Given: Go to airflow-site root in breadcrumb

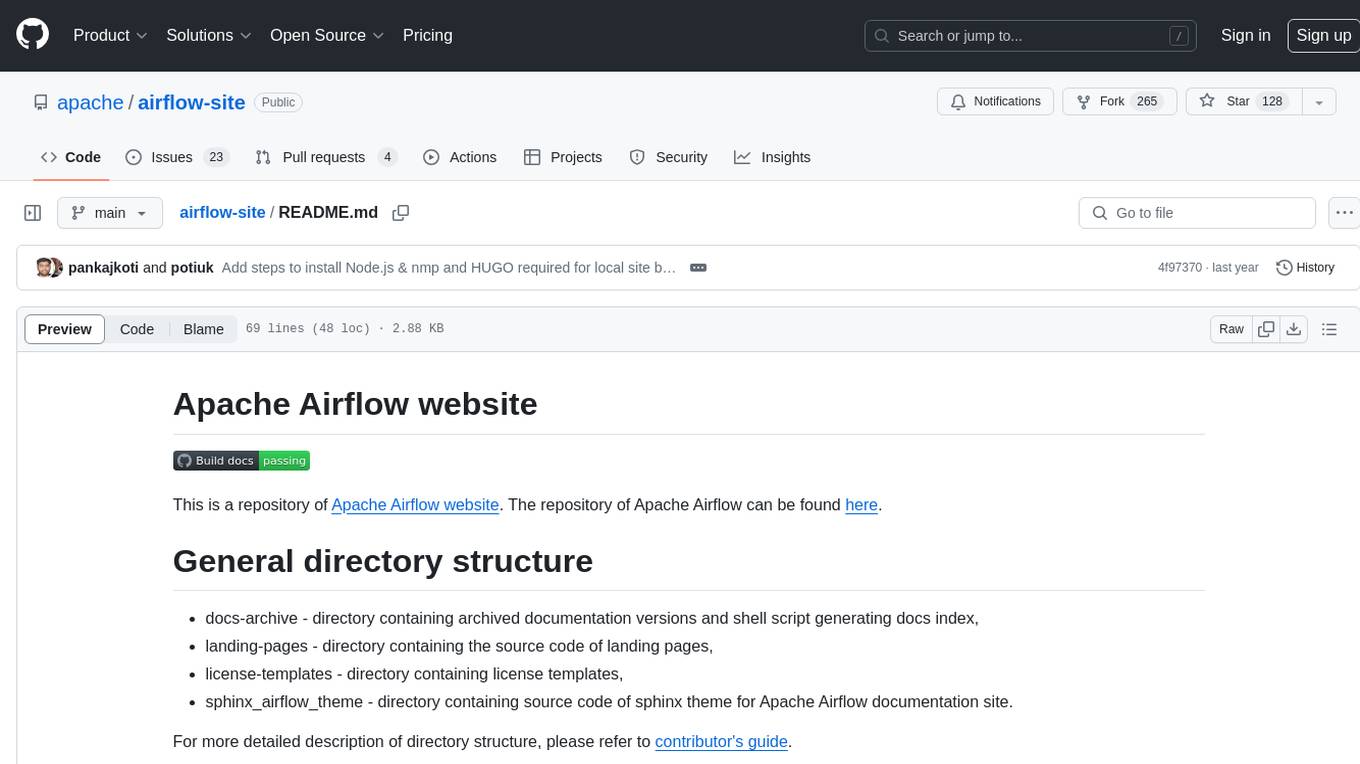Looking at the screenshot, I should point(222,213).
